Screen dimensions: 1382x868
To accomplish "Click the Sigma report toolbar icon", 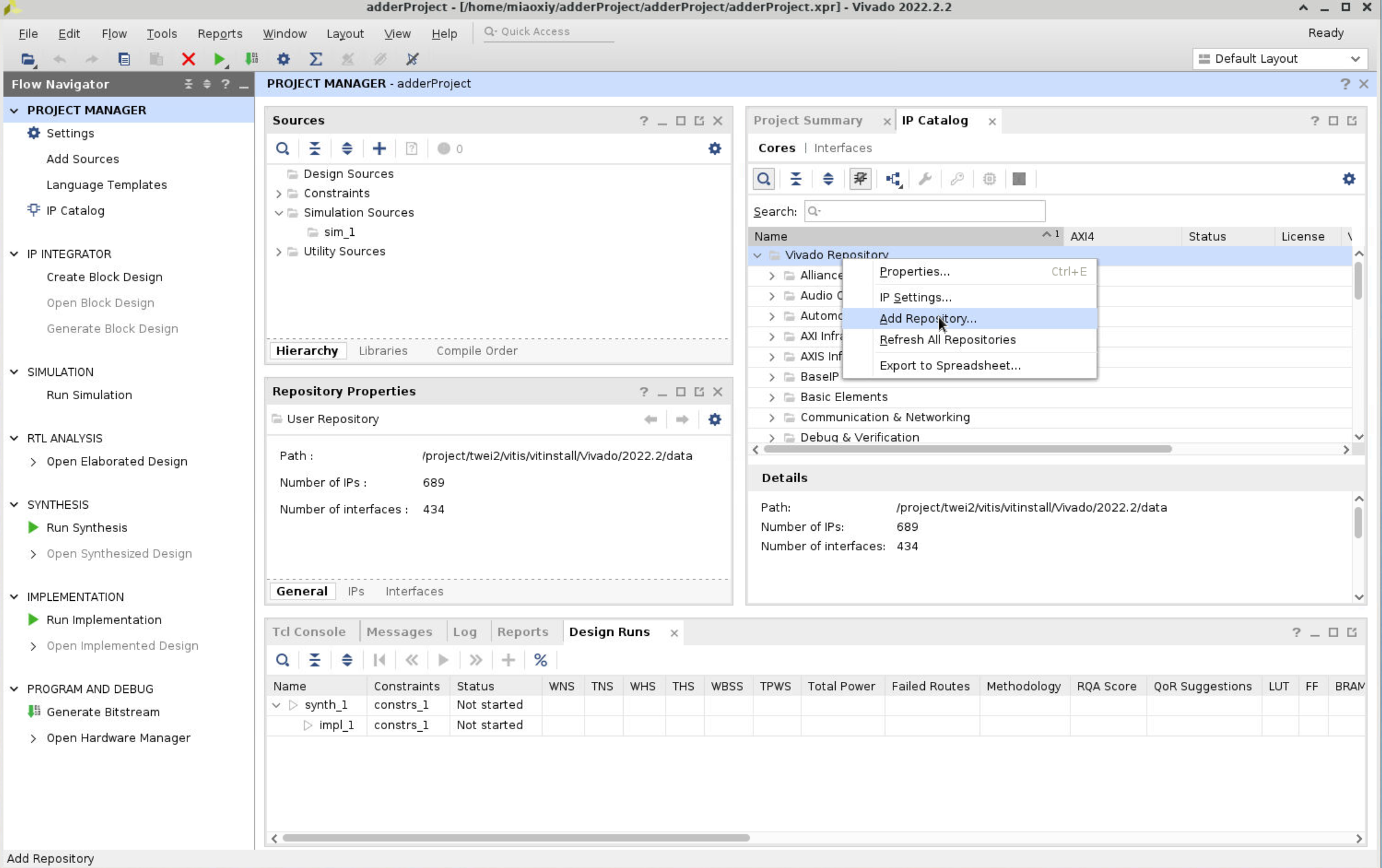I will click(316, 60).
